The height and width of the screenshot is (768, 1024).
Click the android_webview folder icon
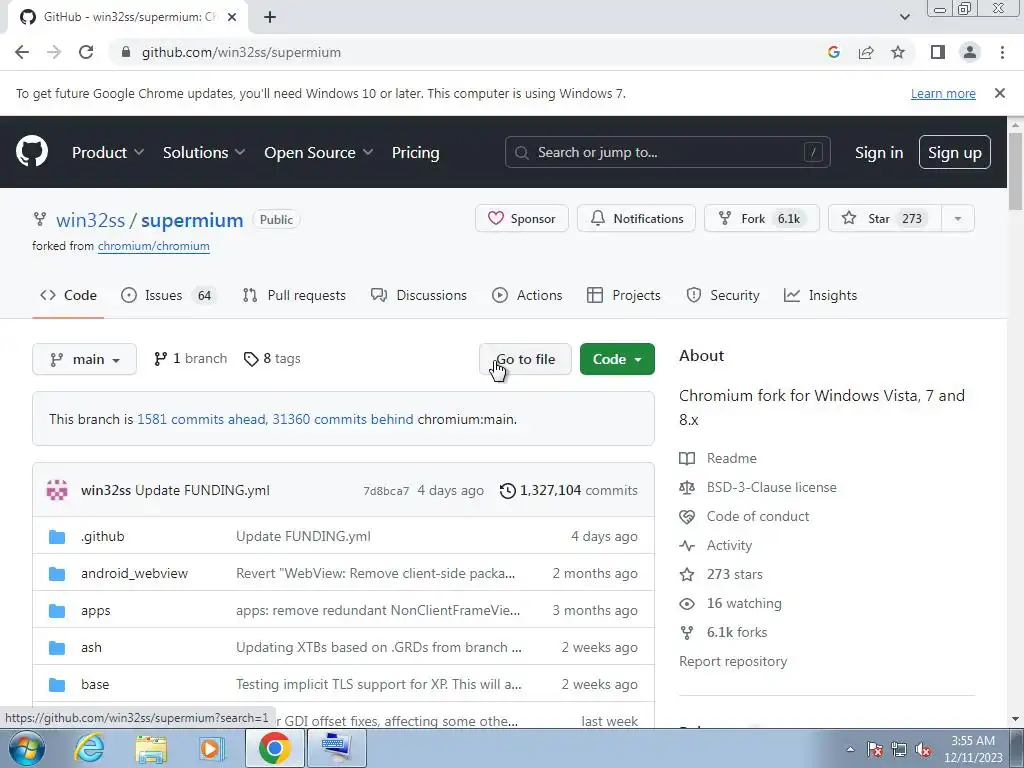pos(57,574)
